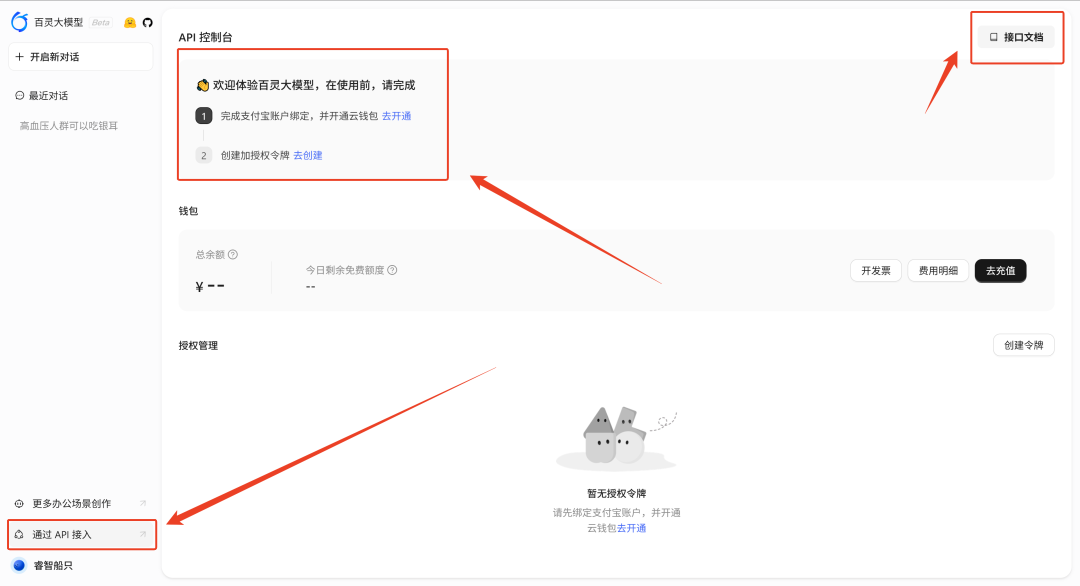Click 创建令牌 in 授权管理
This screenshot has height=586, width=1080.
(x=1023, y=345)
